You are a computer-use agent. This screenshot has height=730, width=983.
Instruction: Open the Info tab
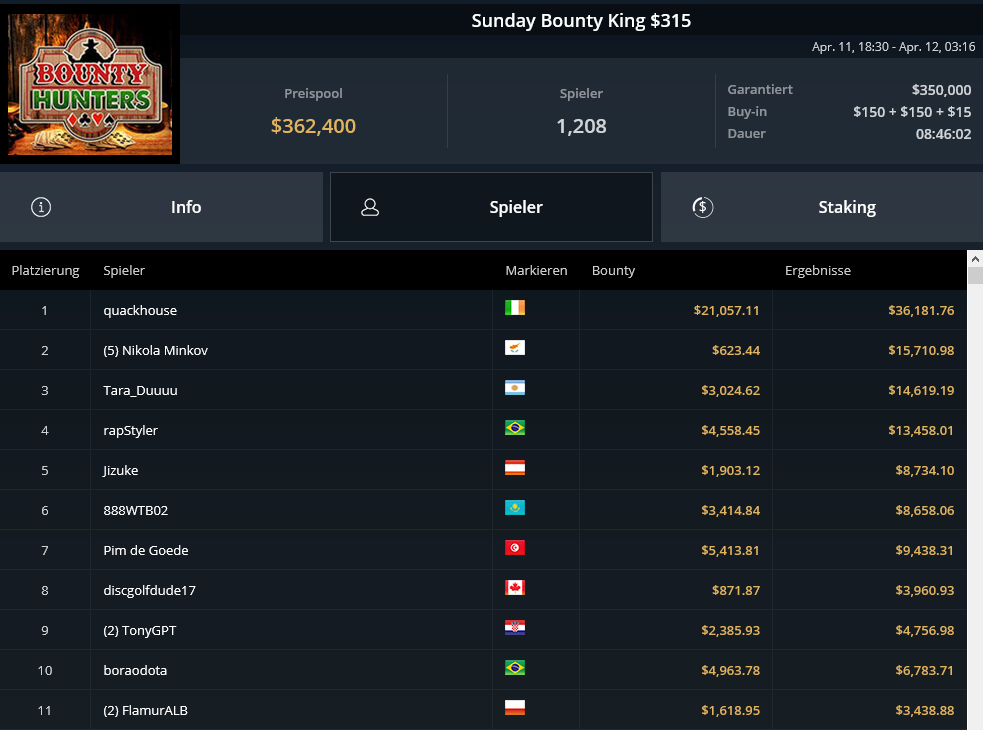point(161,207)
